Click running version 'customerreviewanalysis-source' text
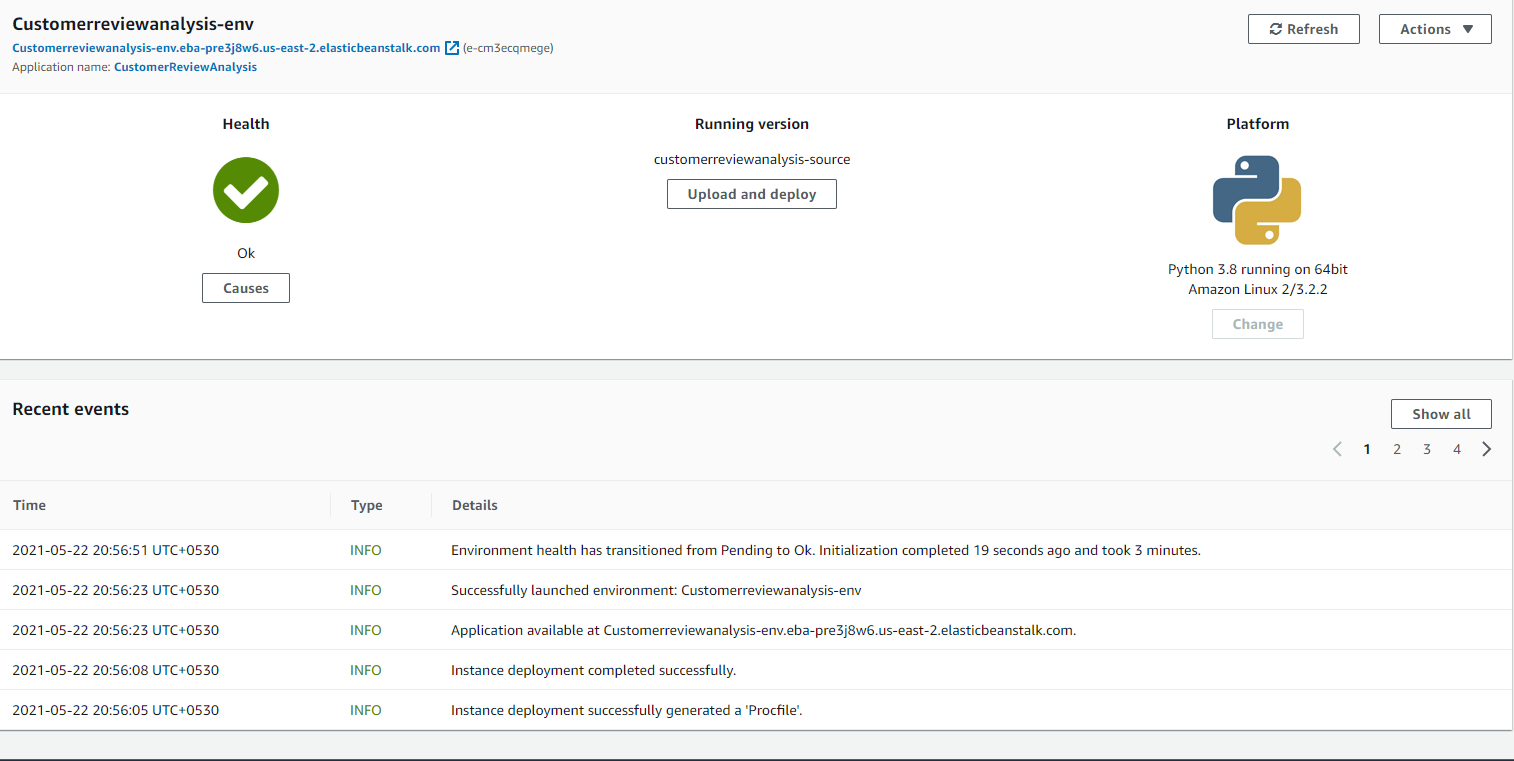The image size is (1514, 761). [x=752, y=159]
